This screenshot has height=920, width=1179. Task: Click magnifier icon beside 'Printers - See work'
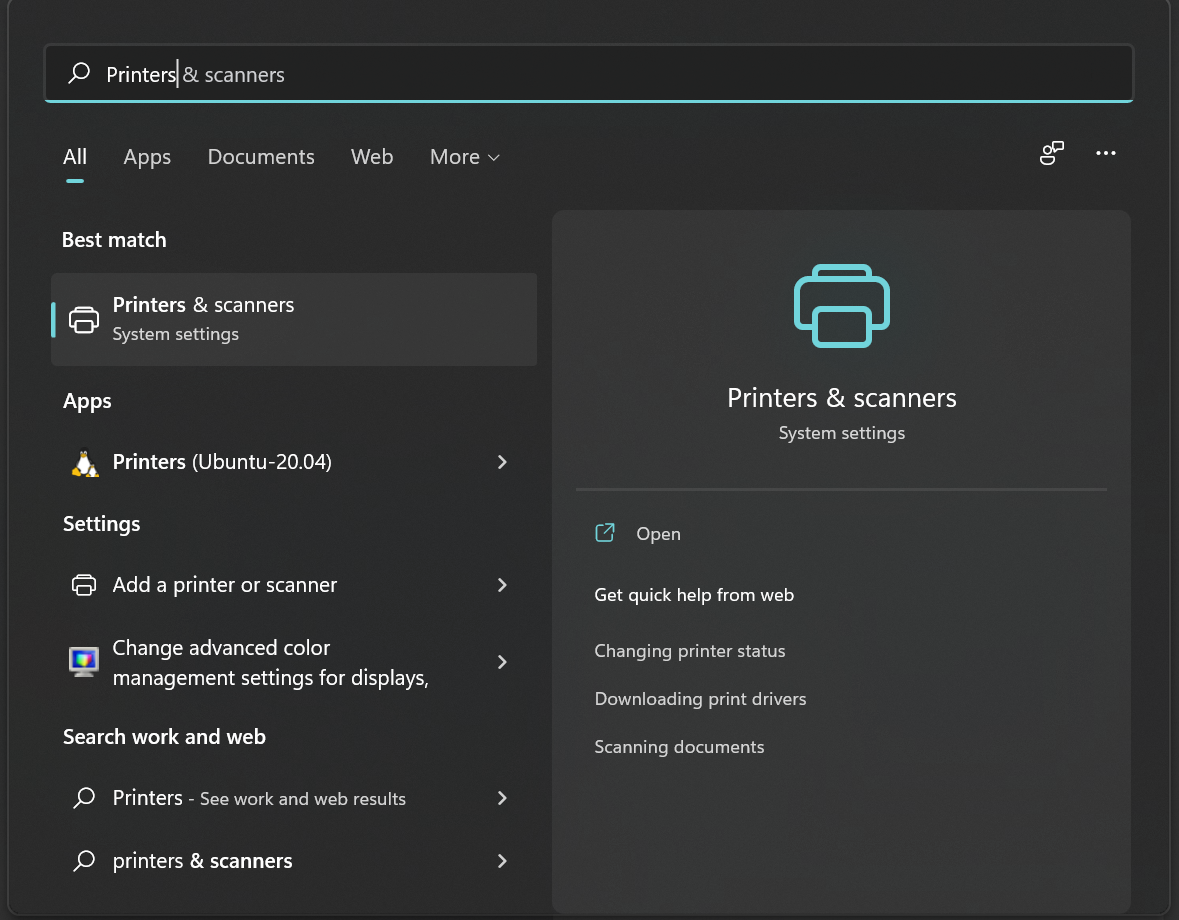(x=84, y=797)
